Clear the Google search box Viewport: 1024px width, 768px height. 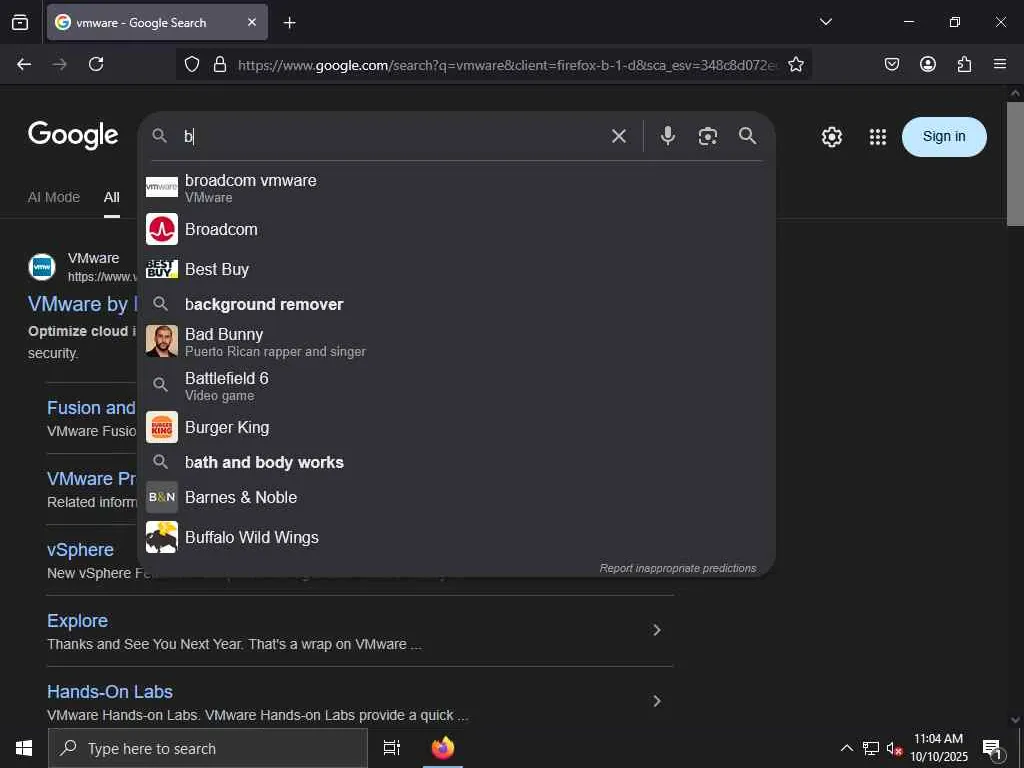[x=618, y=136]
